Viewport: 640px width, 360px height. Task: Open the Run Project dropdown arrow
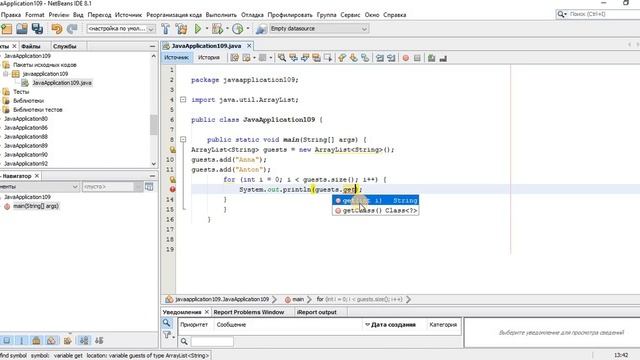pyautogui.click(x=207, y=29)
